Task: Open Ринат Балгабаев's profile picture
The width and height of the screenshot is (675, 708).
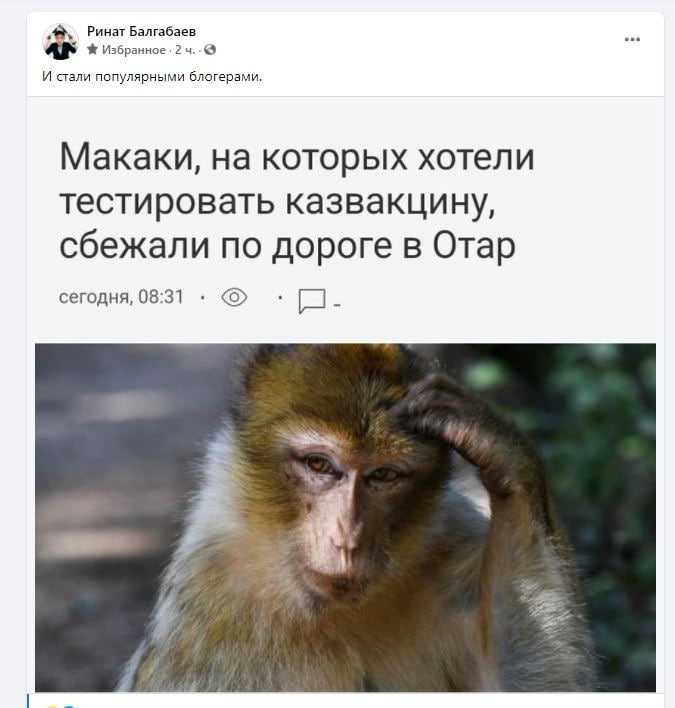Action: [x=60, y=42]
